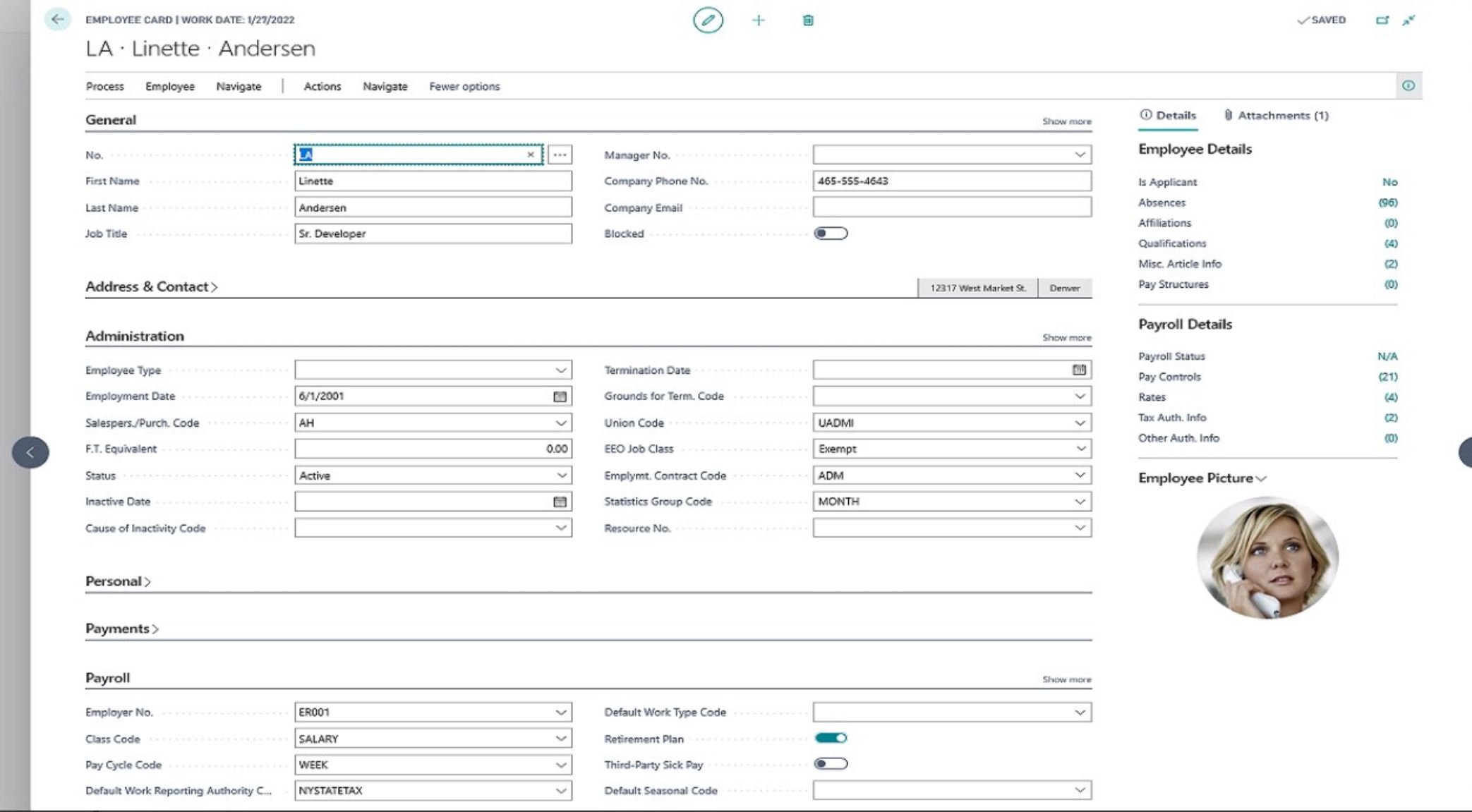Disable the Retirement Plan toggle
Screen dimensions: 1472x812
click(x=832, y=738)
